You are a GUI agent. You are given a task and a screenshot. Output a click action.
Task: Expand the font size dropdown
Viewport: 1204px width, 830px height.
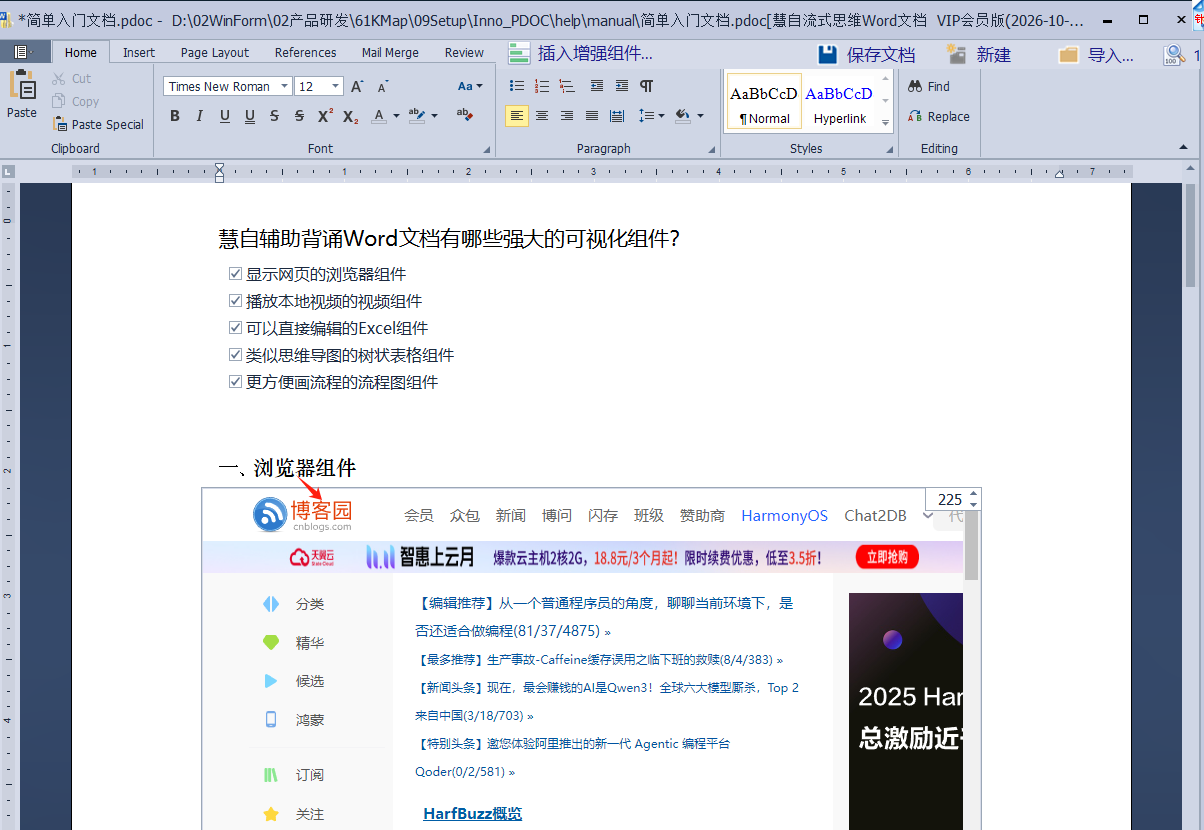coord(336,87)
